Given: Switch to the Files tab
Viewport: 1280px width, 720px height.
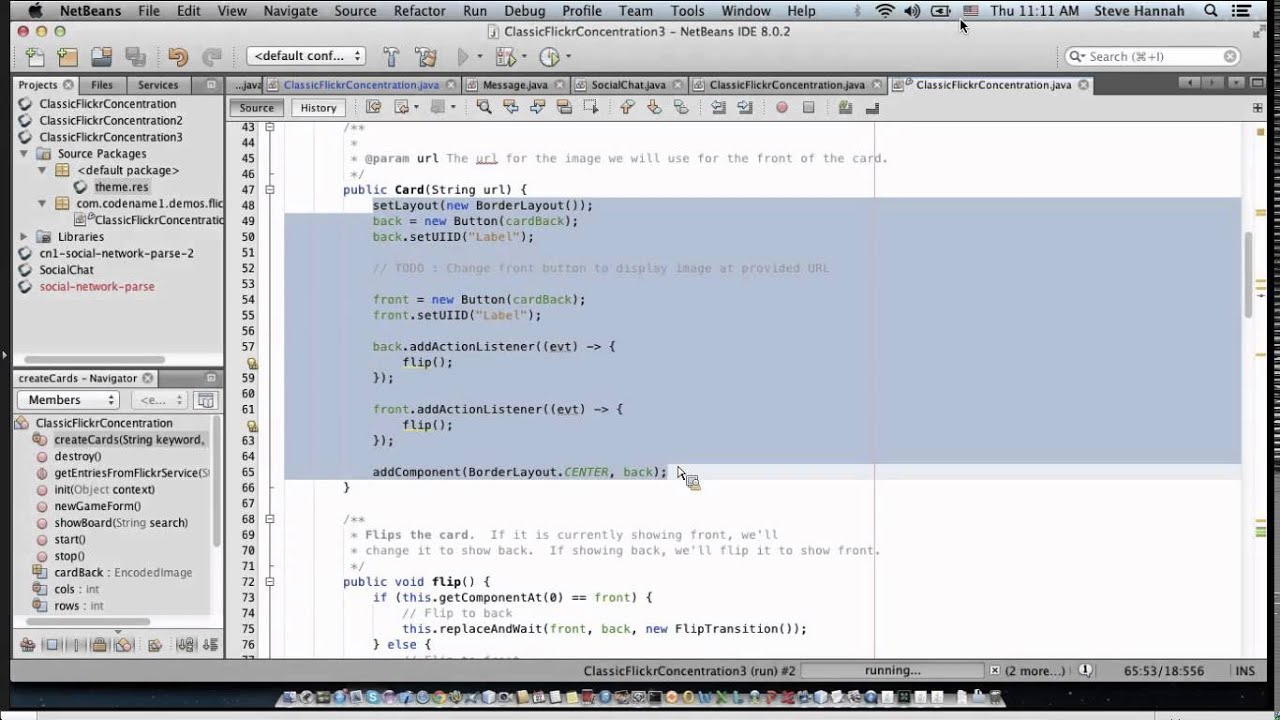Looking at the screenshot, I should (102, 85).
